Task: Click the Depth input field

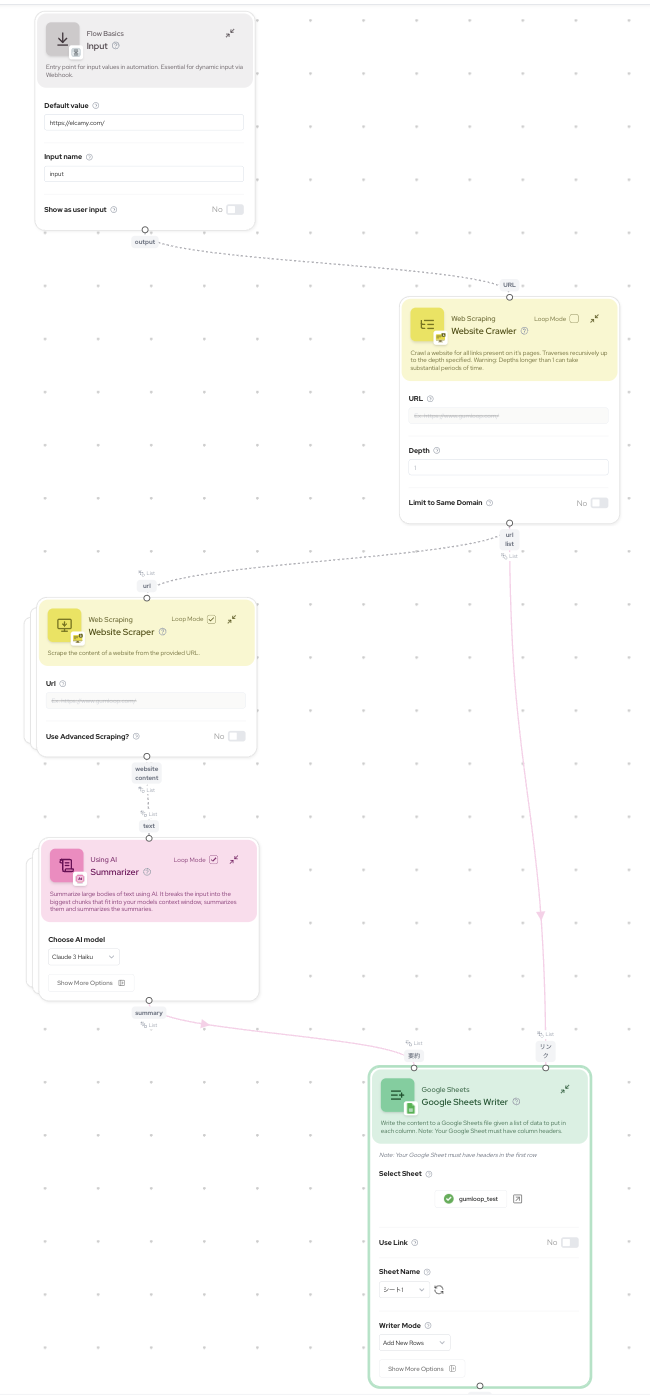Action: click(x=508, y=467)
